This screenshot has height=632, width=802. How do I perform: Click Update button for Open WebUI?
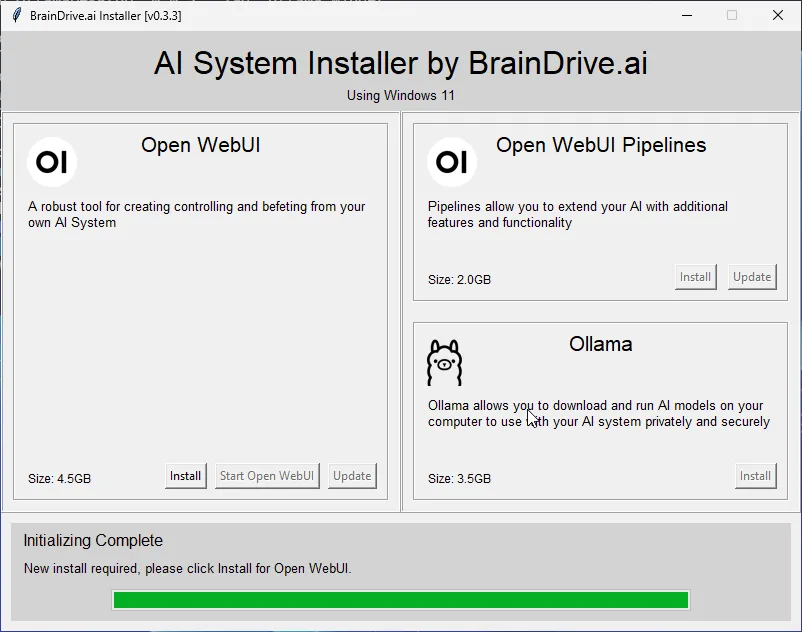point(352,476)
